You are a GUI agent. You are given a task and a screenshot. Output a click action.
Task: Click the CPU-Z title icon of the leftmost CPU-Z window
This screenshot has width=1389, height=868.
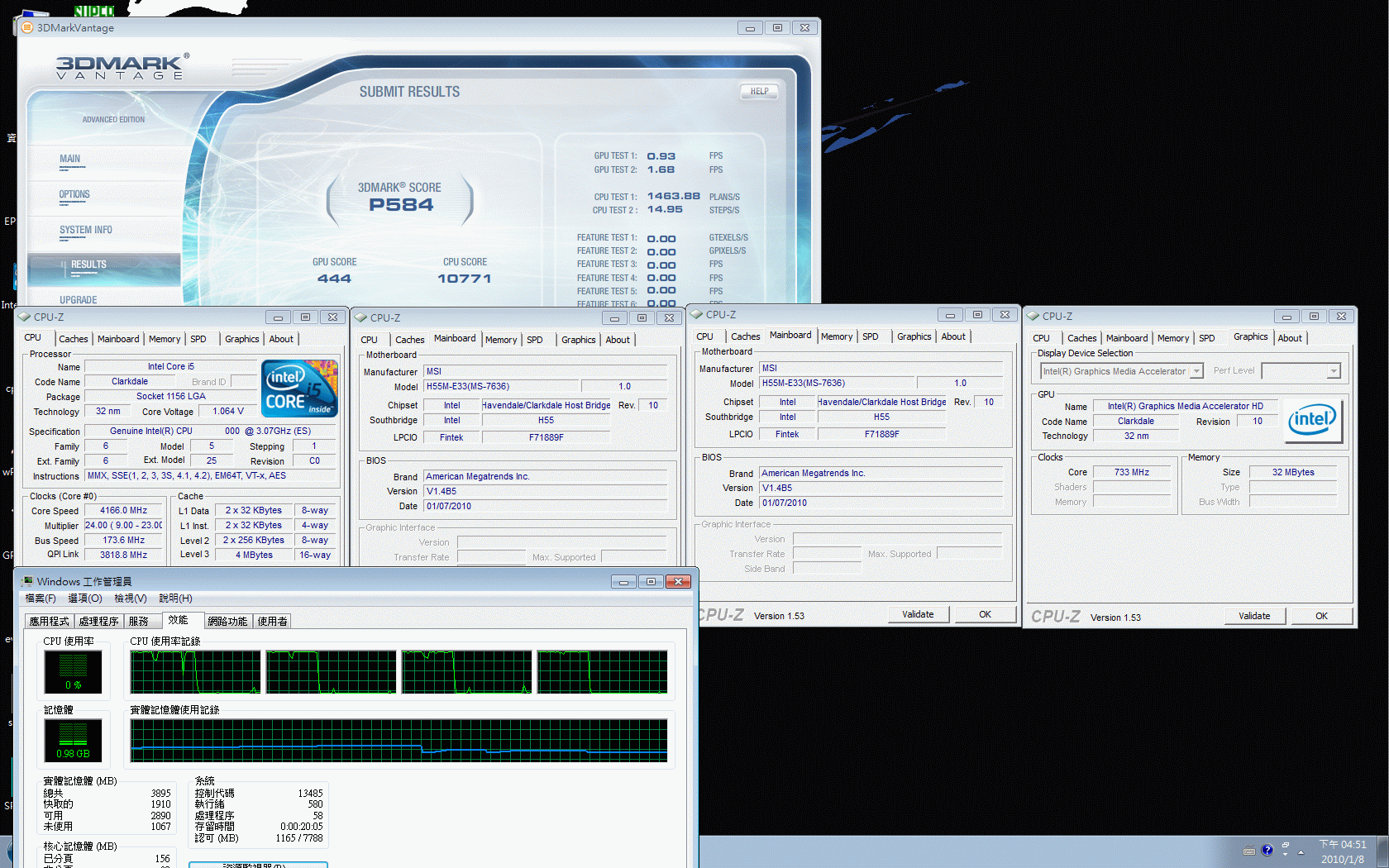click(25, 317)
